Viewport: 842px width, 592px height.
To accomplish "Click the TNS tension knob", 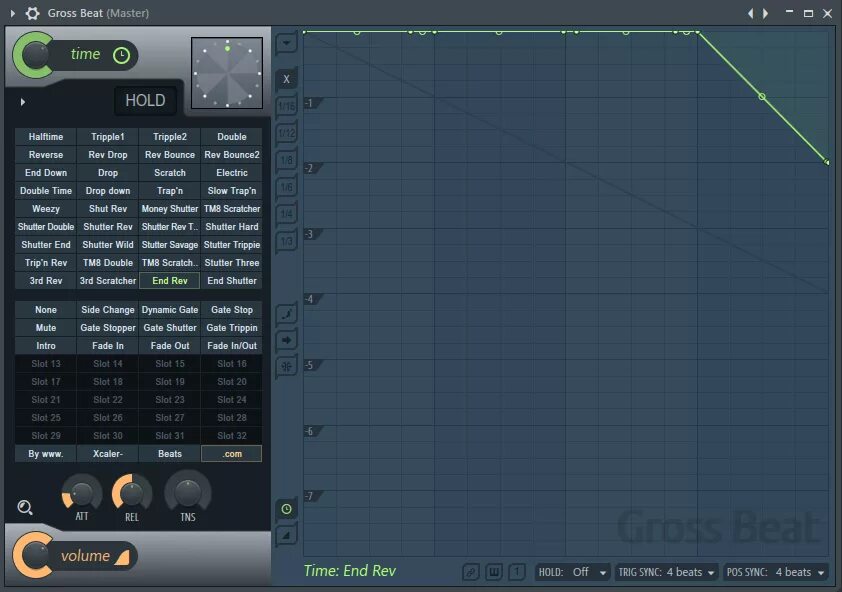I will click(187, 493).
